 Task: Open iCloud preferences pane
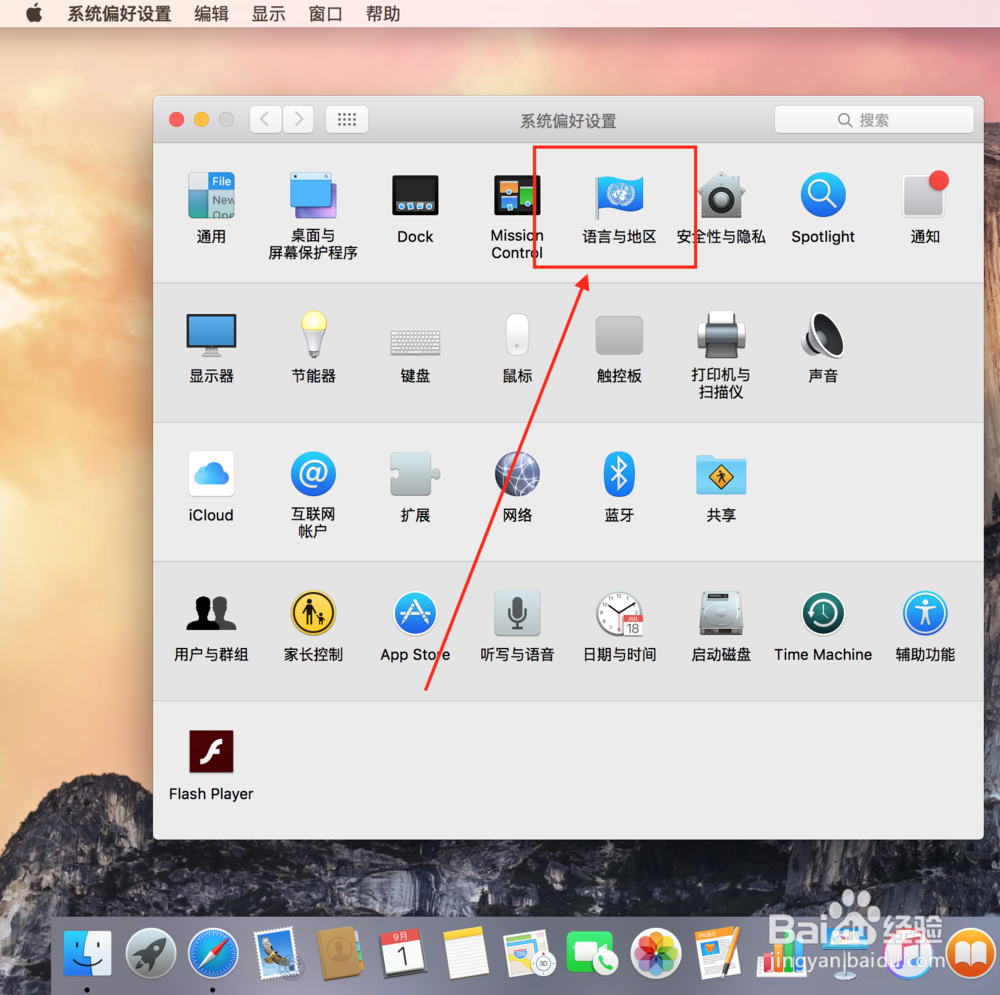click(x=211, y=487)
